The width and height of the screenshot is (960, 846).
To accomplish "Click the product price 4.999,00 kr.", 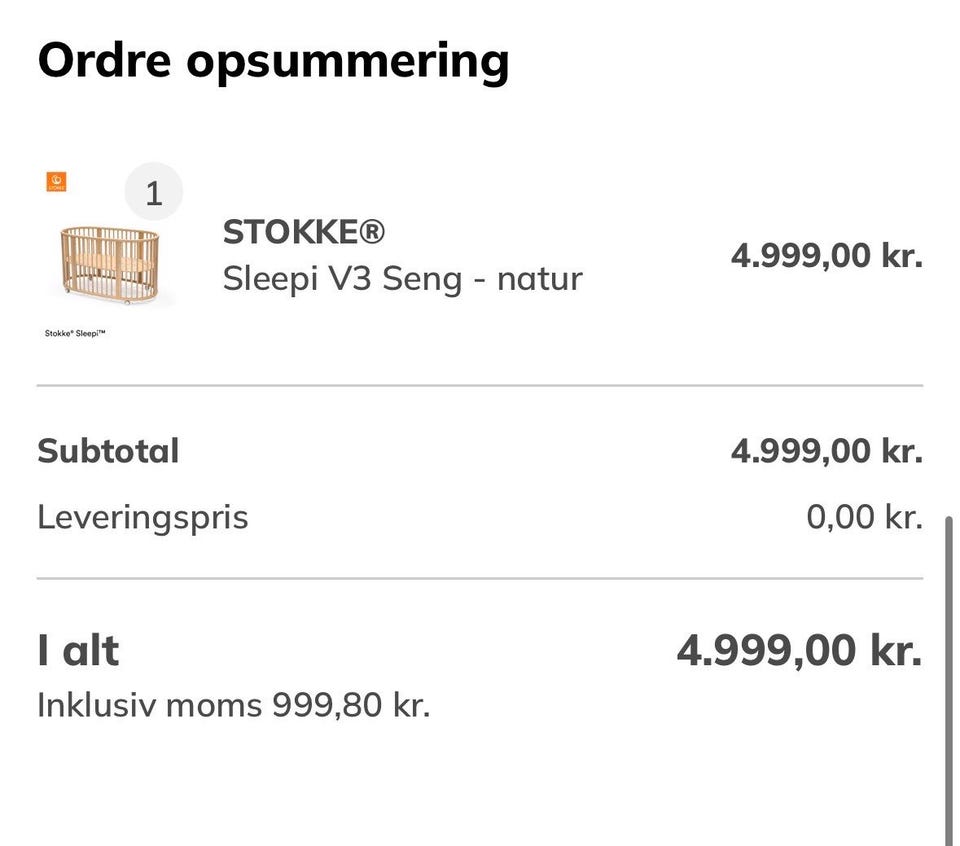I will [826, 255].
